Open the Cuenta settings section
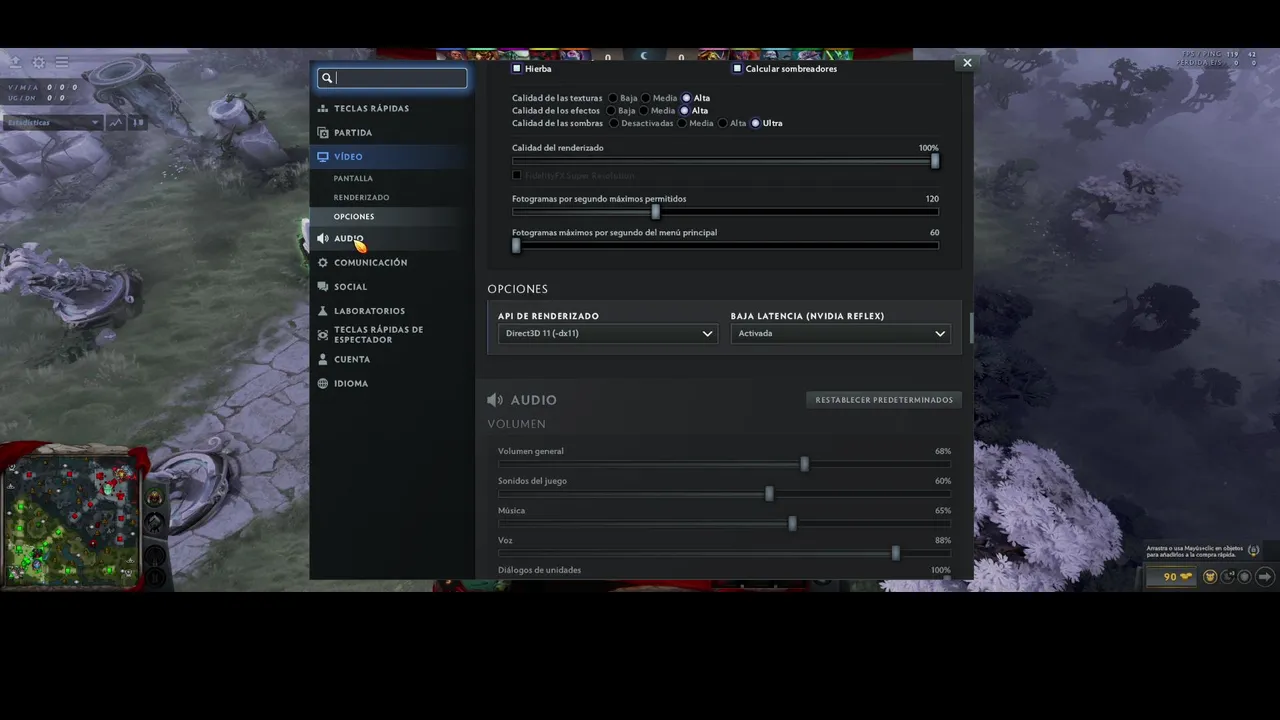1280x720 pixels. point(352,359)
